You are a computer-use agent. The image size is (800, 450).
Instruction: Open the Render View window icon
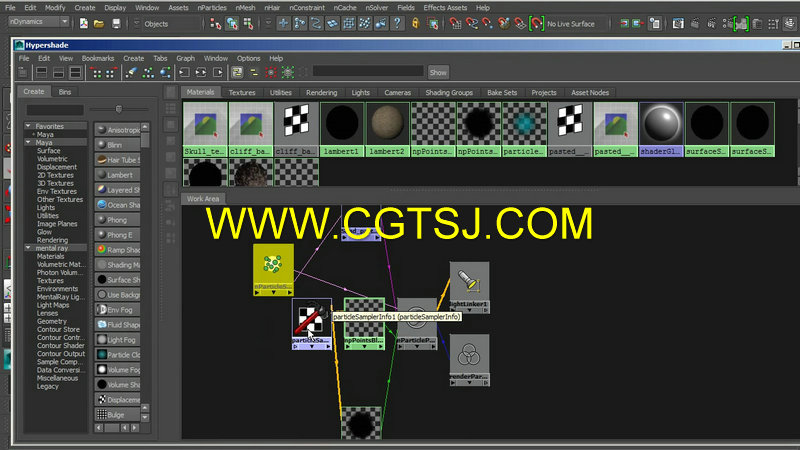678,23
